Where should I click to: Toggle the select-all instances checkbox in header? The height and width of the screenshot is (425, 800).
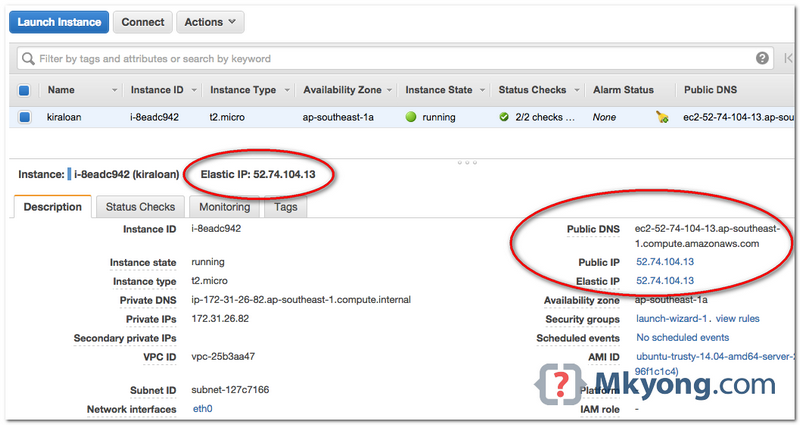coord(25,90)
